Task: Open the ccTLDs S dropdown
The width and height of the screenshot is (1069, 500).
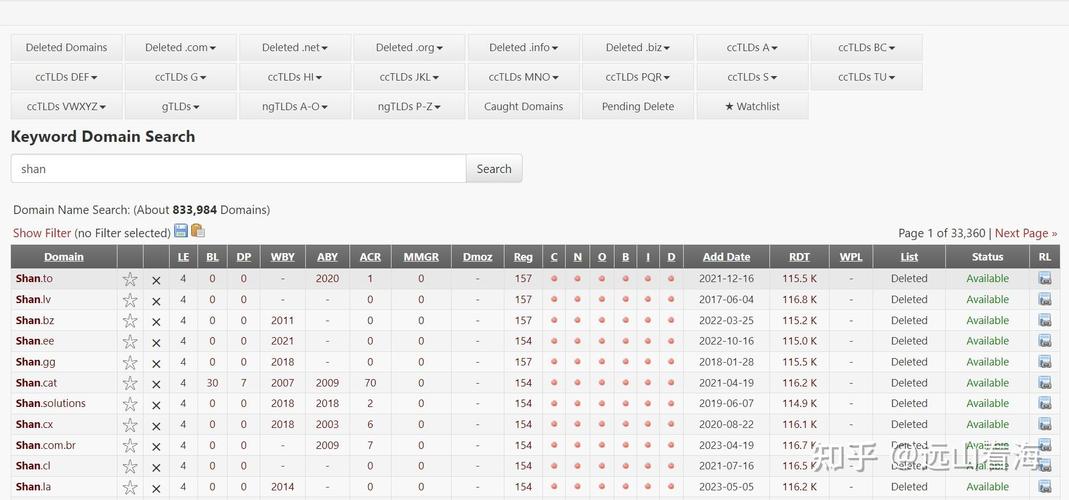Action: click(x=752, y=77)
